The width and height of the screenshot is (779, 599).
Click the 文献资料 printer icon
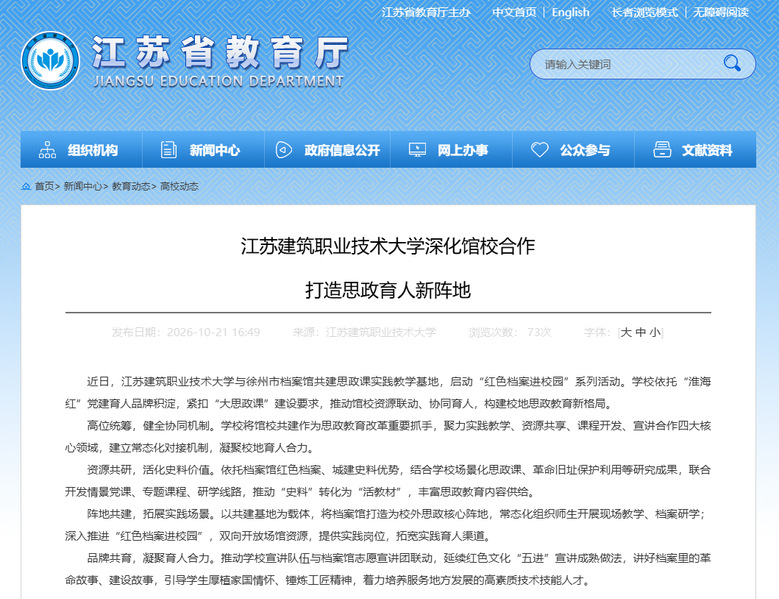tap(662, 150)
